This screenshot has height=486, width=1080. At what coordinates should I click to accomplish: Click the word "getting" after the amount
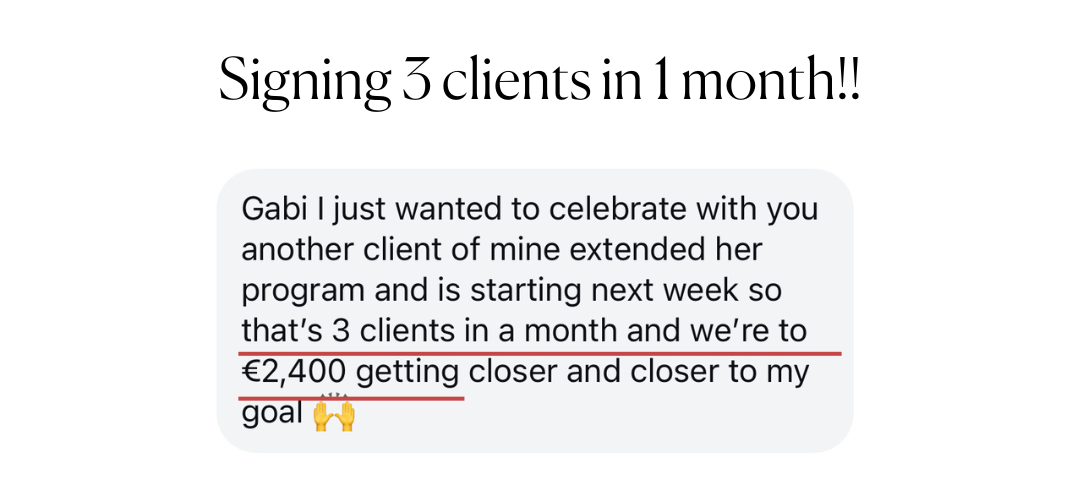pos(408,372)
